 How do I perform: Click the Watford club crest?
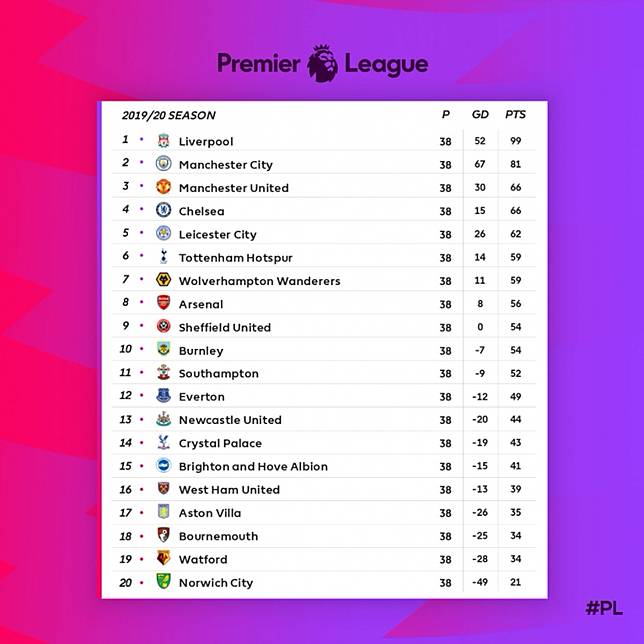click(163, 559)
